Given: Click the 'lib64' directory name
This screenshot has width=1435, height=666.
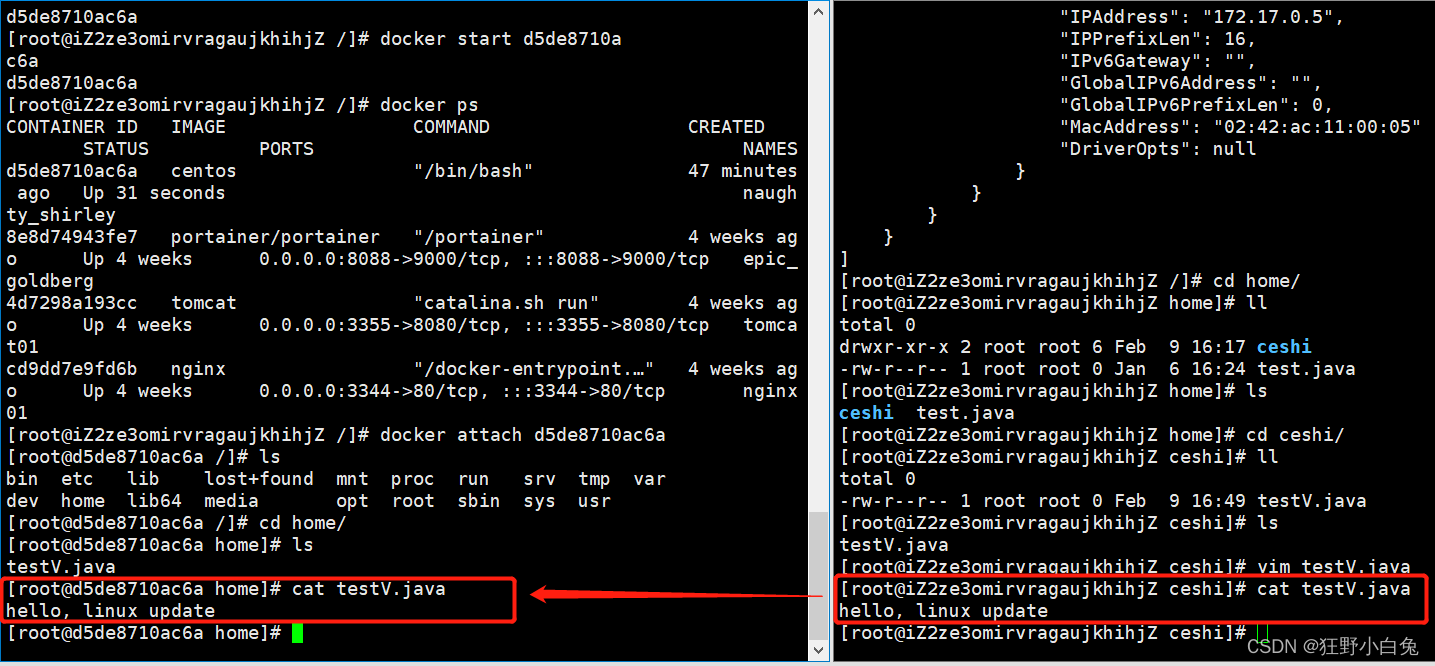Looking at the screenshot, I should [x=154, y=501].
